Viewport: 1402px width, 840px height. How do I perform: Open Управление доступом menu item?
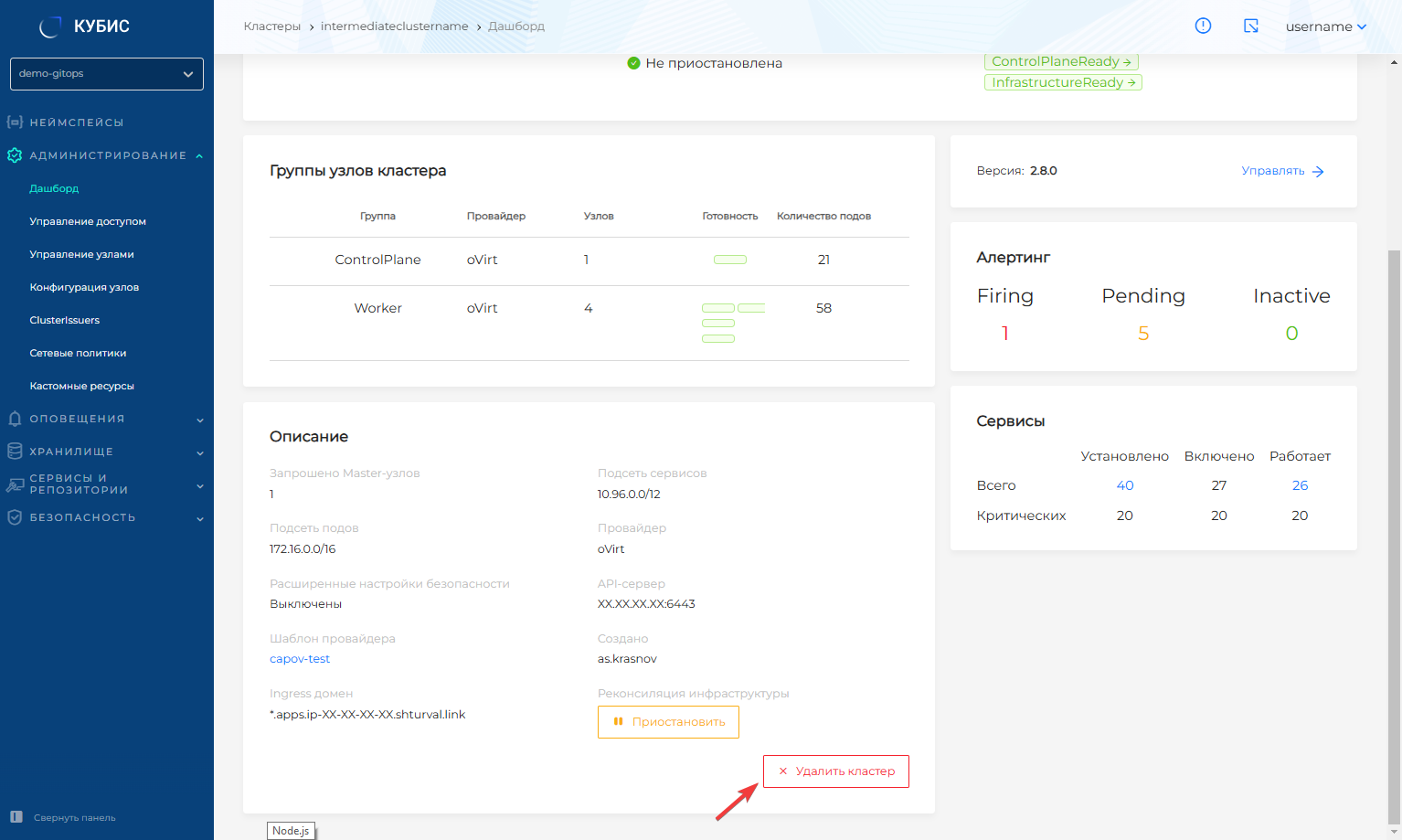pos(88,221)
